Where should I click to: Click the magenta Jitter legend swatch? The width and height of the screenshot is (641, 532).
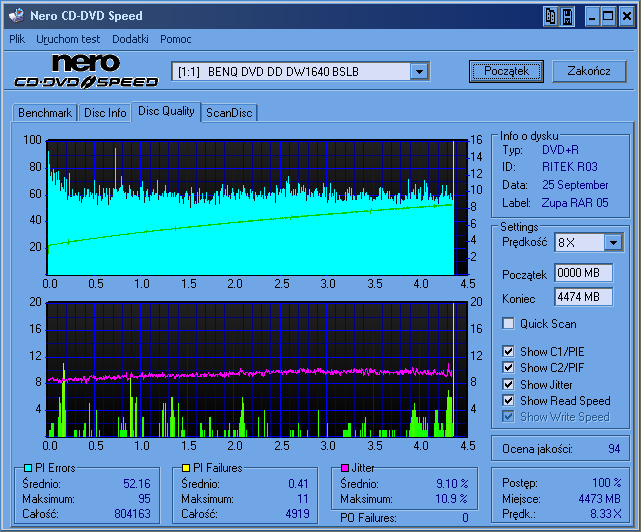pyautogui.click(x=345, y=468)
